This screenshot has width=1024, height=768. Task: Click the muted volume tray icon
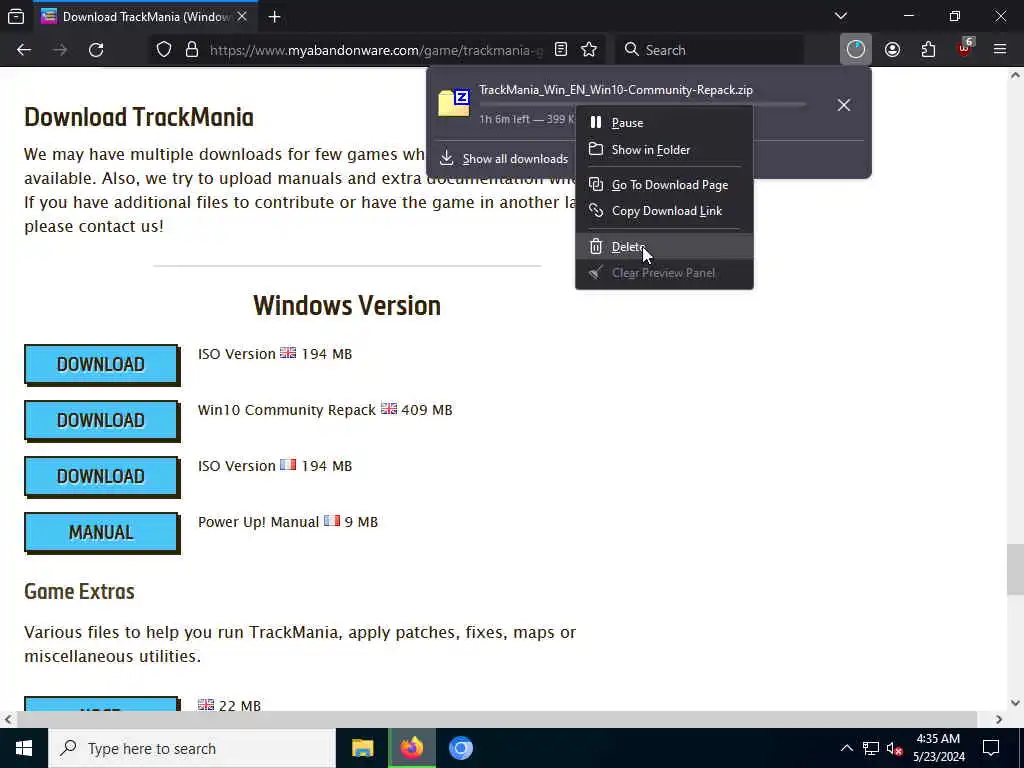[x=894, y=749]
